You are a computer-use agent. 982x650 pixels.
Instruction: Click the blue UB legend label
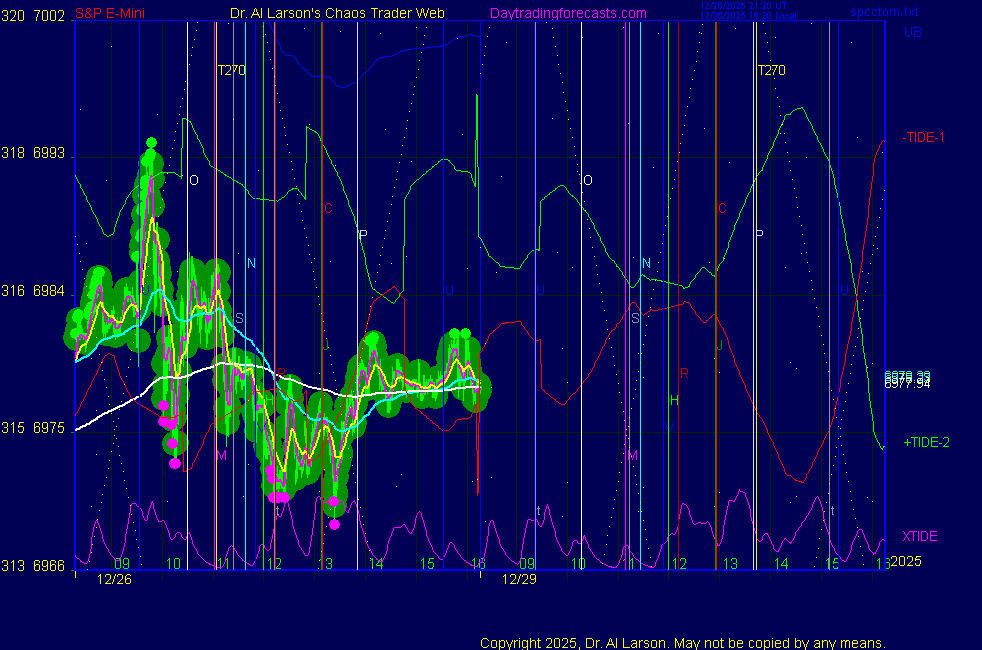912,32
